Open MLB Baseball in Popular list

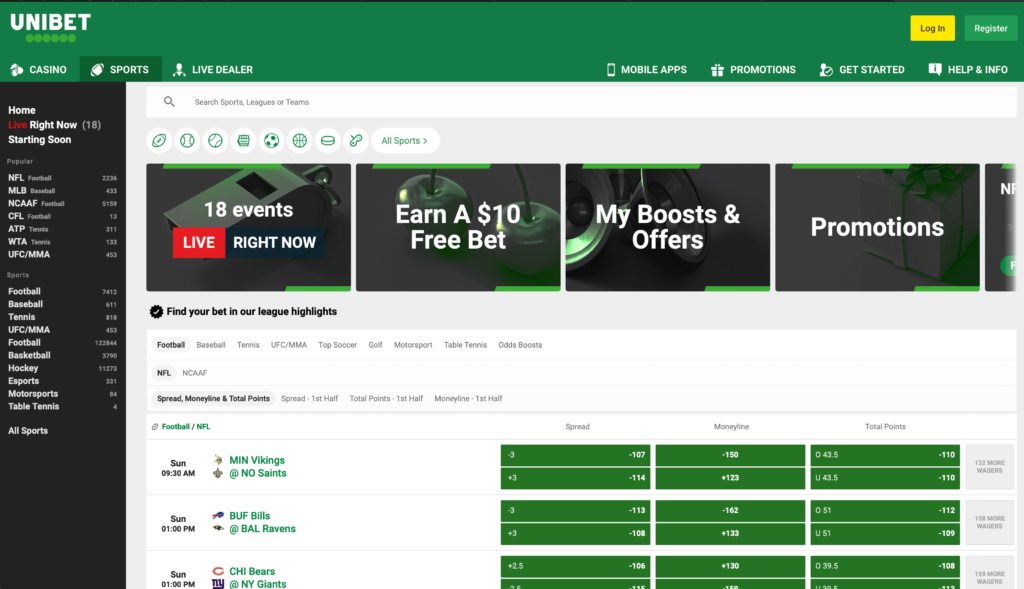pyautogui.click(x=62, y=191)
